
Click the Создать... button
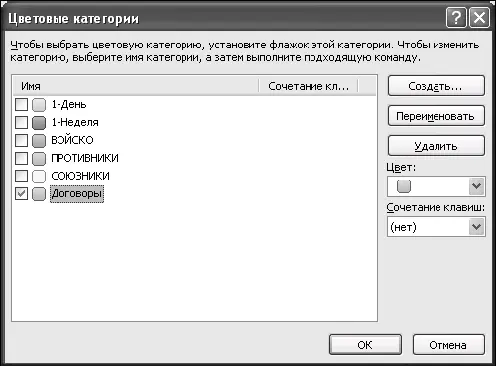pos(436,86)
